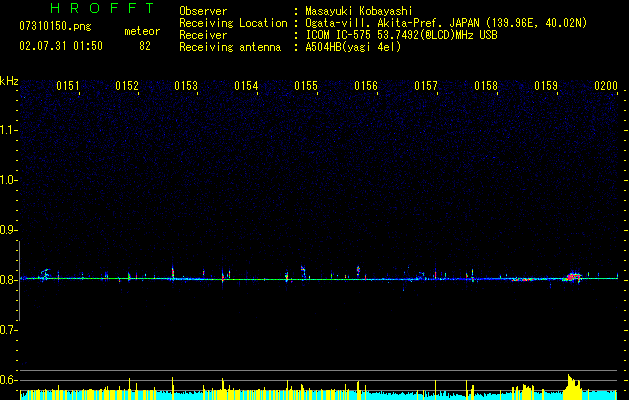Click the Receiving Location label
Viewport: 629px width, 400px height.
coord(233,23)
